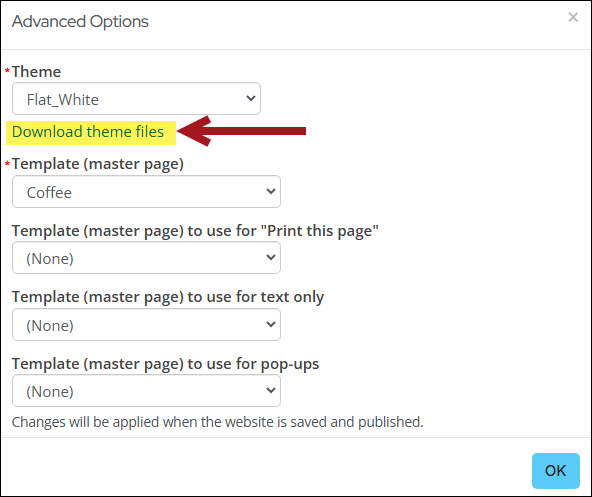Open the Flat_White theme dropdown
The width and height of the screenshot is (592, 497).
[136, 99]
